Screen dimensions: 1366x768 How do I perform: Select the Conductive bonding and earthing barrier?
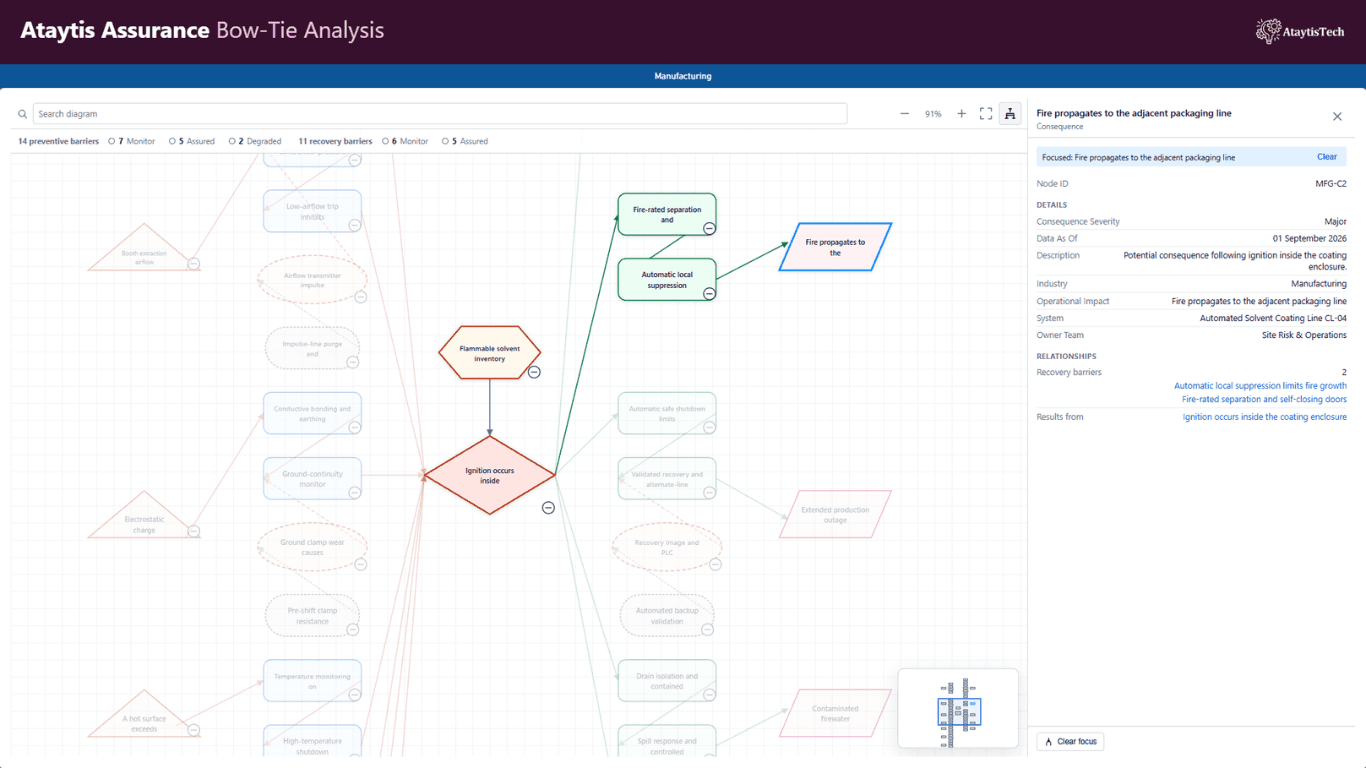(x=312, y=413)
